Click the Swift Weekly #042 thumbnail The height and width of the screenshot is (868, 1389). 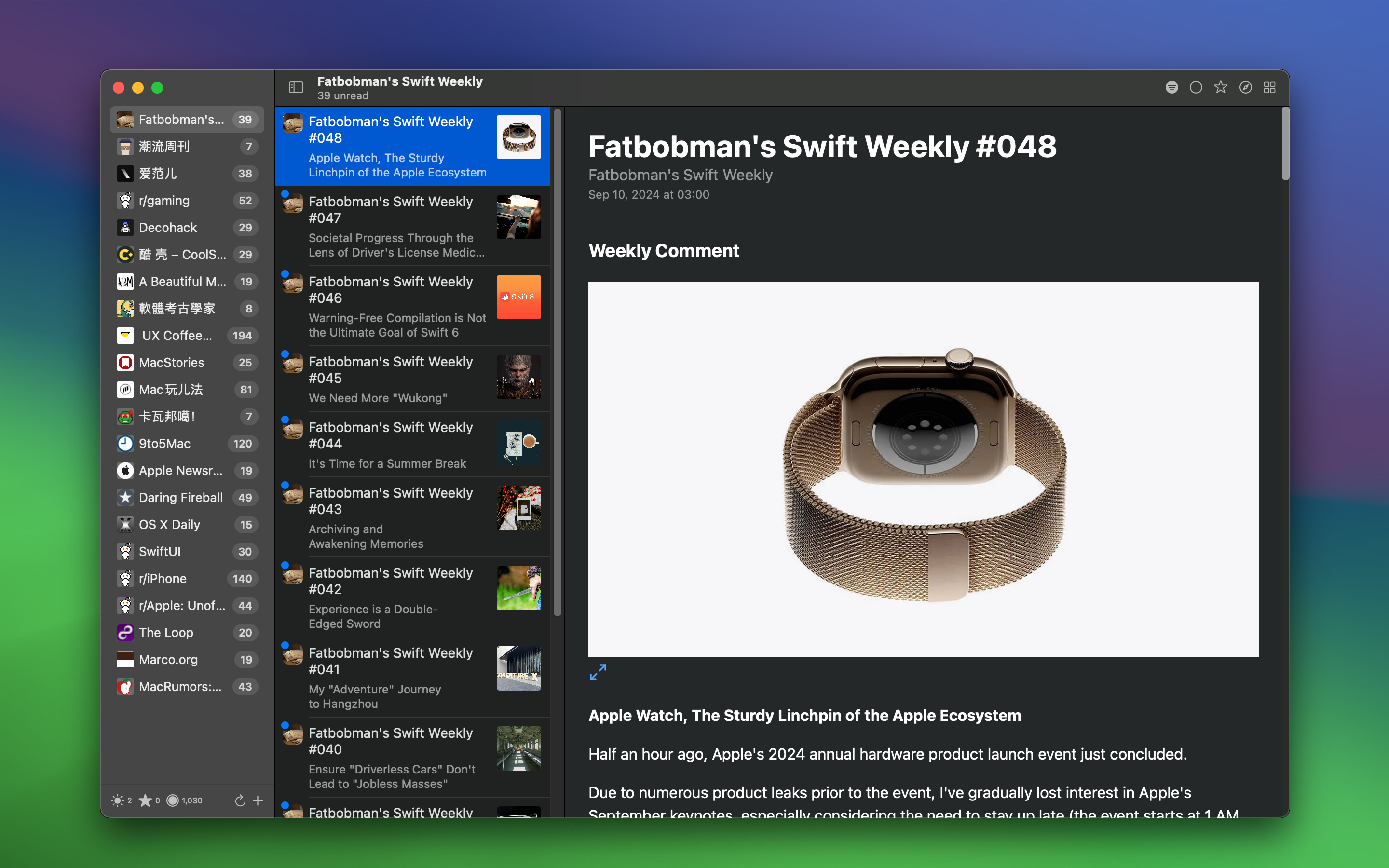pyautogui.click(x=518, y=588)
